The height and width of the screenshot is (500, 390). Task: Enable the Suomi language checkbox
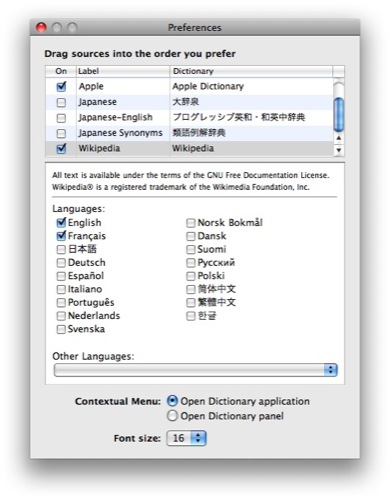coord(191,249)
